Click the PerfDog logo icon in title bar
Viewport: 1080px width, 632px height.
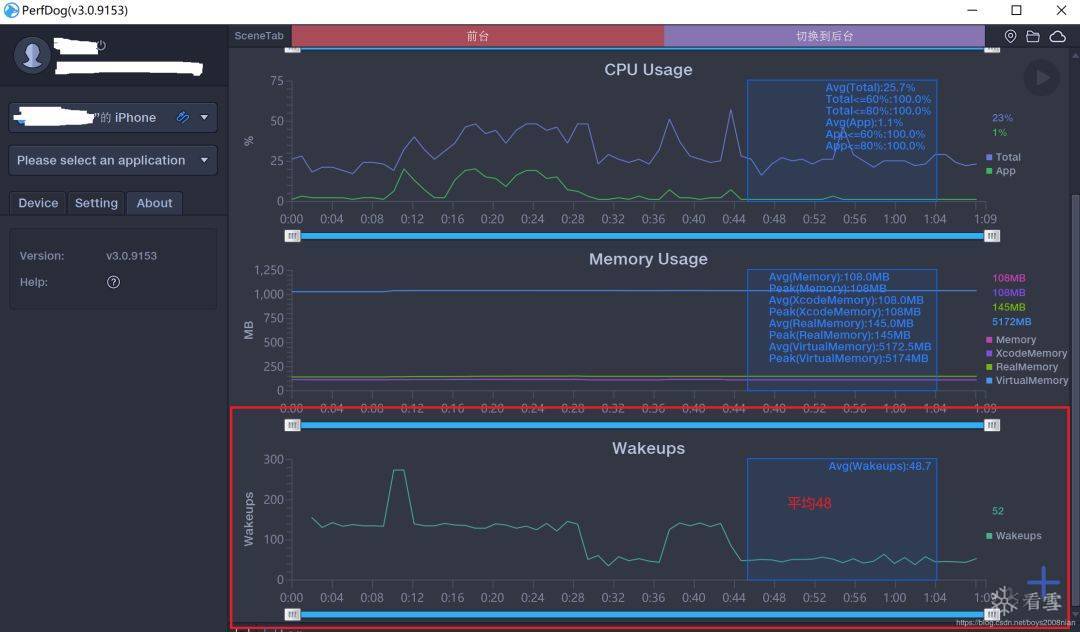click(x=11, y=10)
